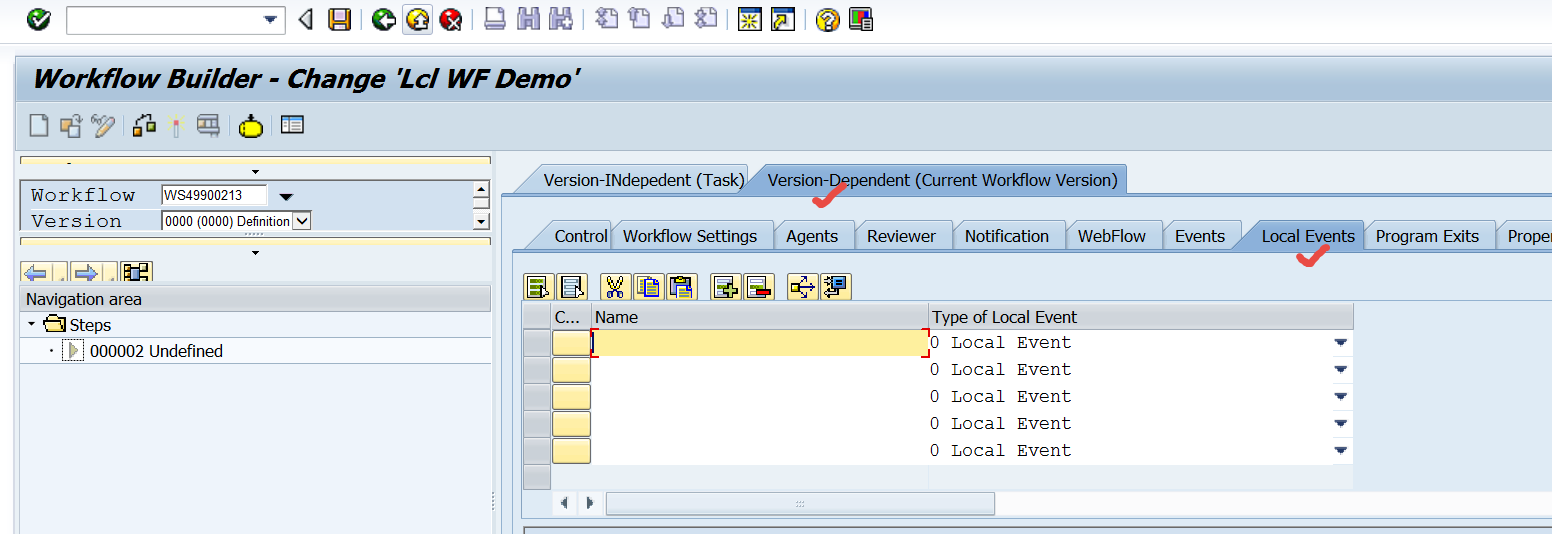Click the scissors Cut icon above the table
The height and width of the screenshot is (534, 1552).
pos(614,288)
